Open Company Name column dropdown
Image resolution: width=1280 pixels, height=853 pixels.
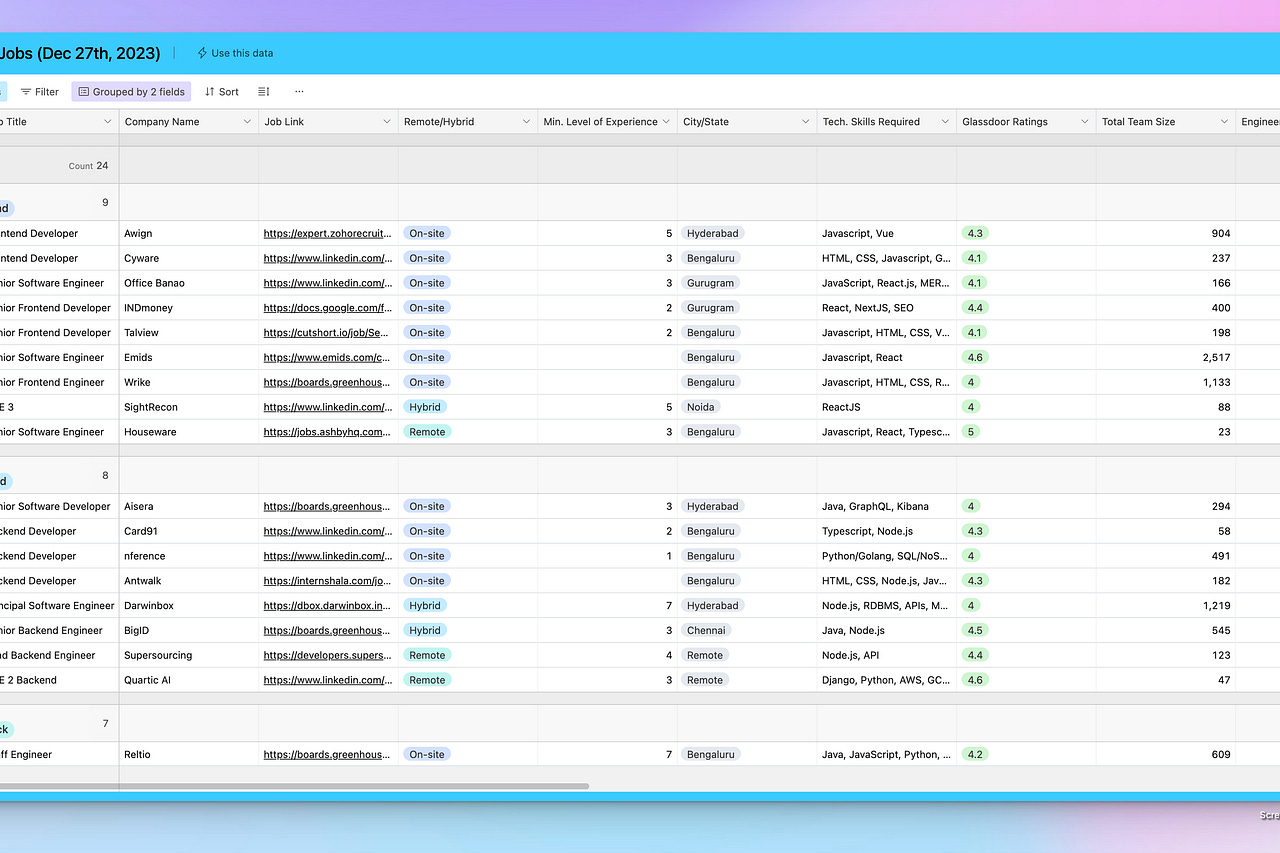point(247,122)
